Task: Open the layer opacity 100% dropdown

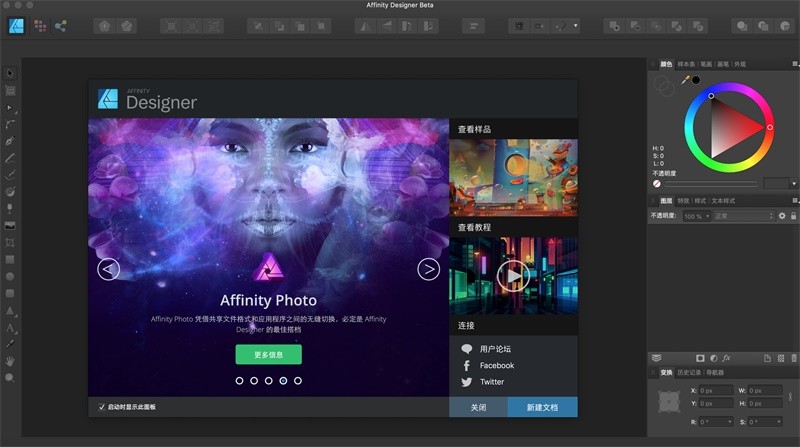Action: coord(696,216)
